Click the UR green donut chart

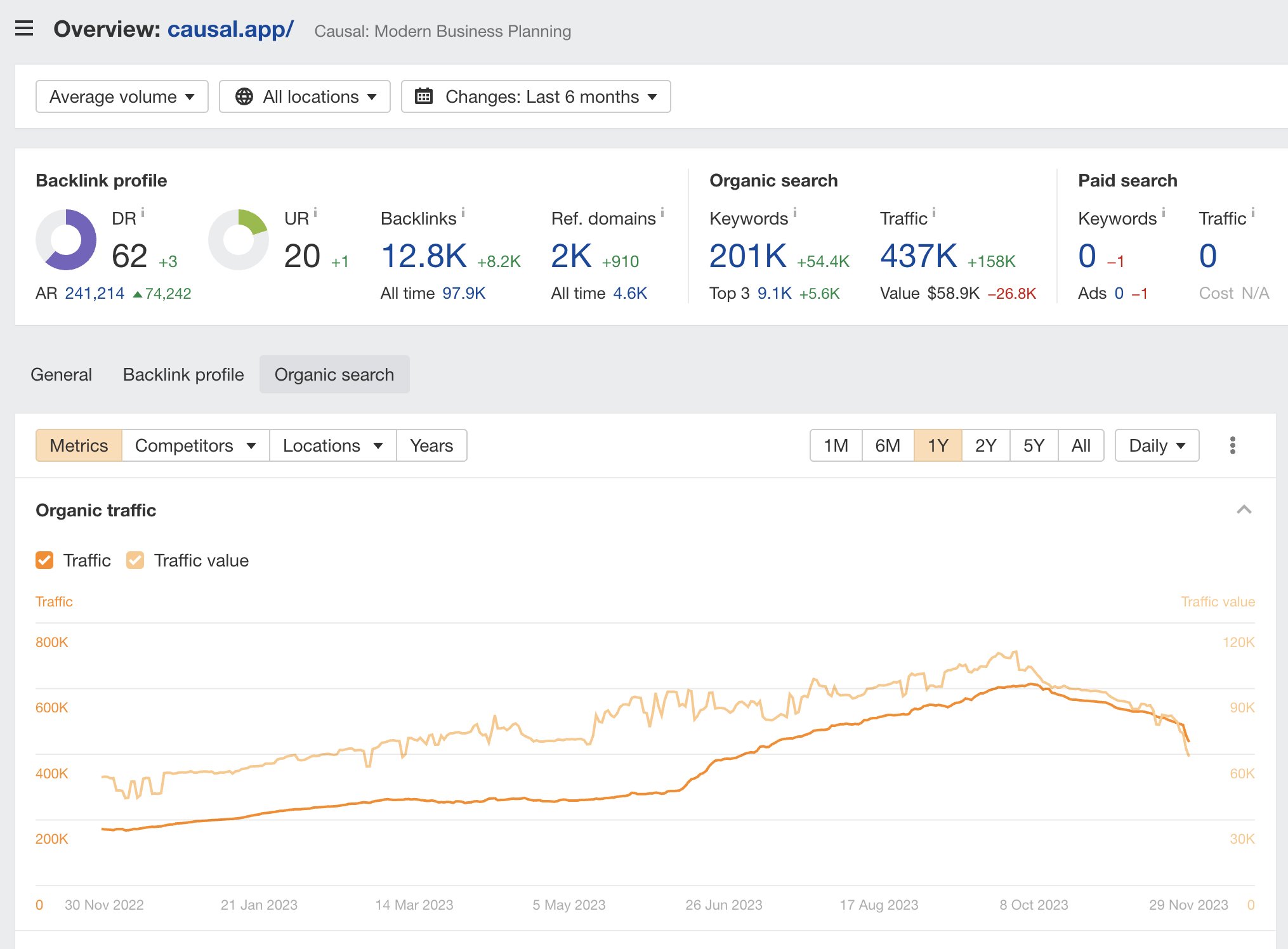pyautogui.click(x=239, y=240)
